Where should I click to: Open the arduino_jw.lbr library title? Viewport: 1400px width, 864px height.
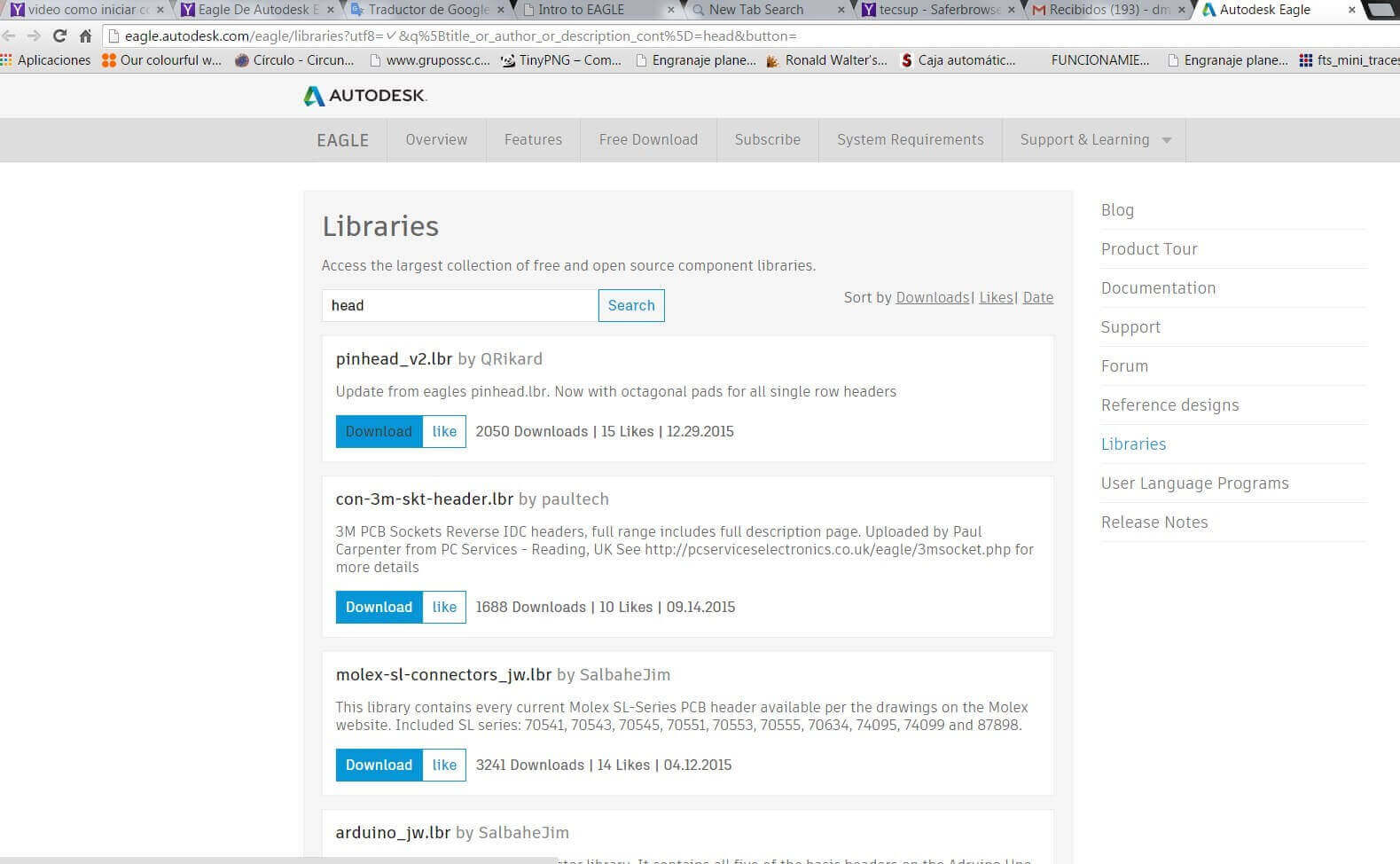pos(393,833)
